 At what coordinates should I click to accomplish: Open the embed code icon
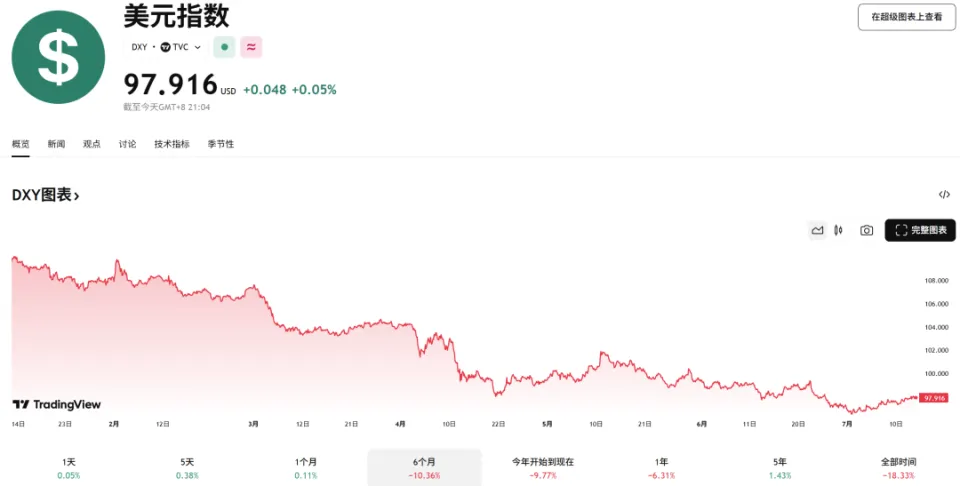(x=944, y=195)
